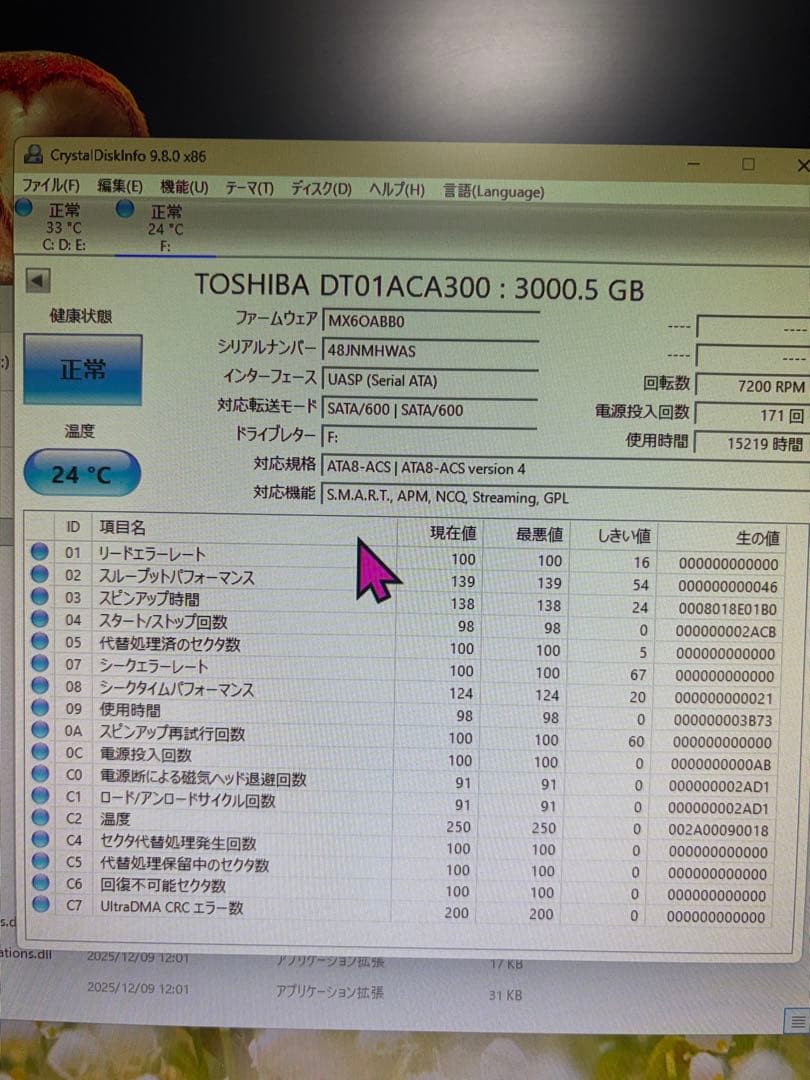Open the ディスク(D) menu
The width and height of the screenshot is (810, 1080).
pos(321,189)
